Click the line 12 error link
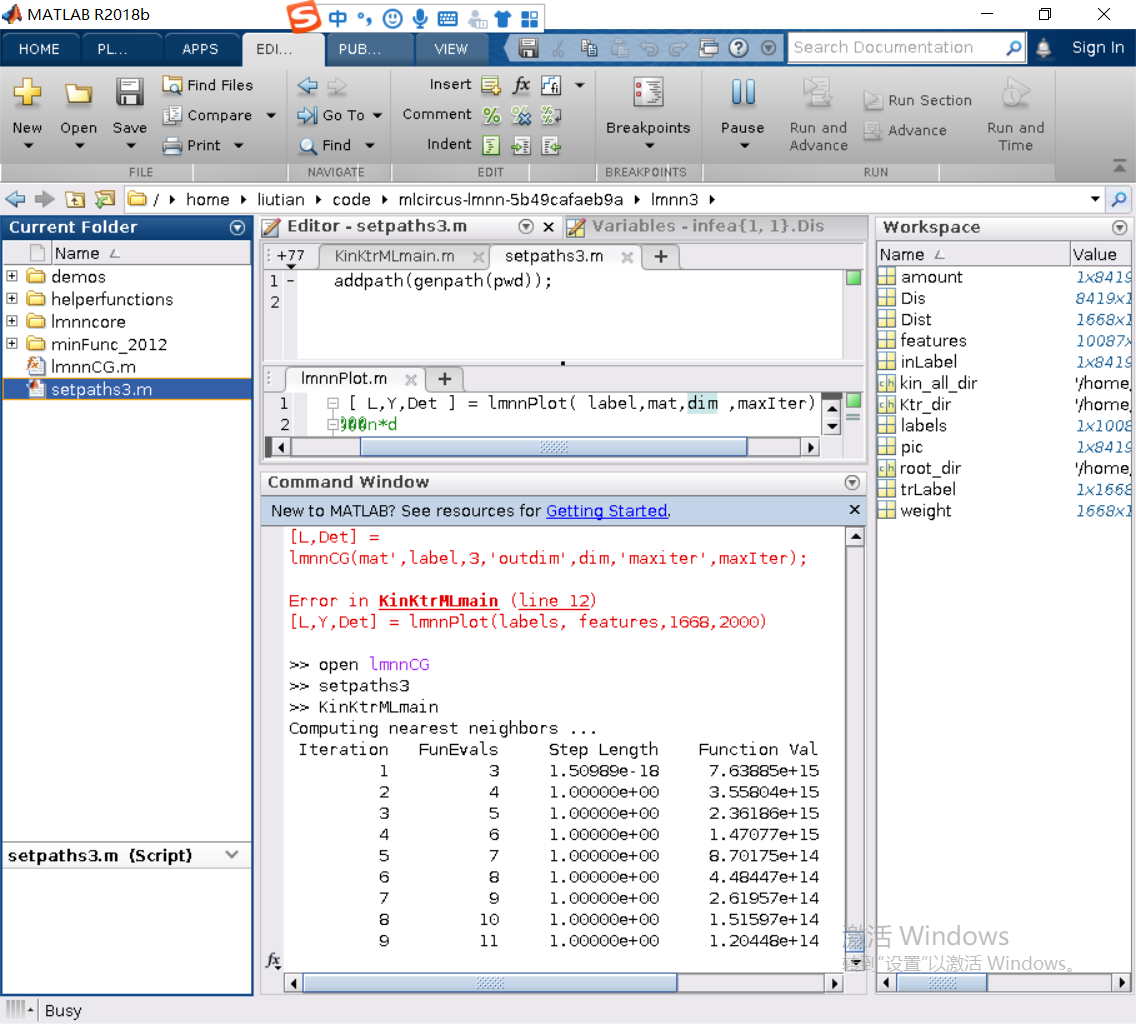Screen dimensions: 1136x1024 [x=554, y=601]
